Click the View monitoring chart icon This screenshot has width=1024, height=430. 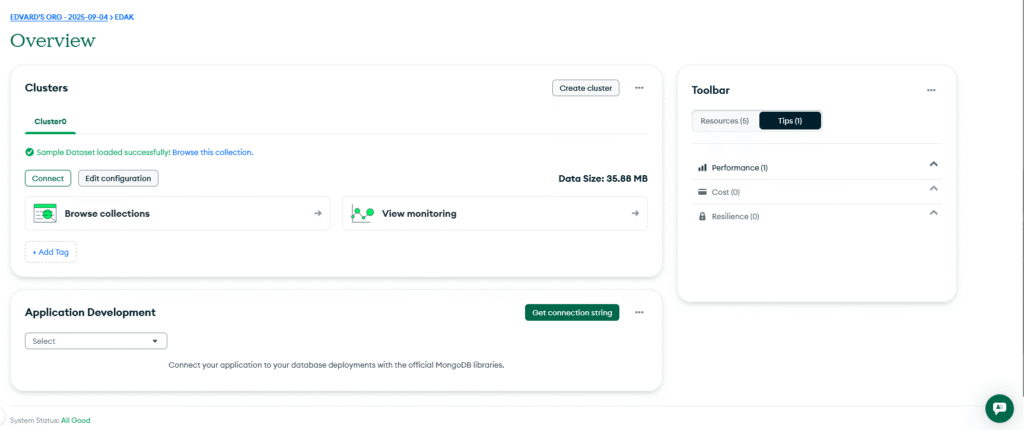pyautogui.click(x=362, y=213)
